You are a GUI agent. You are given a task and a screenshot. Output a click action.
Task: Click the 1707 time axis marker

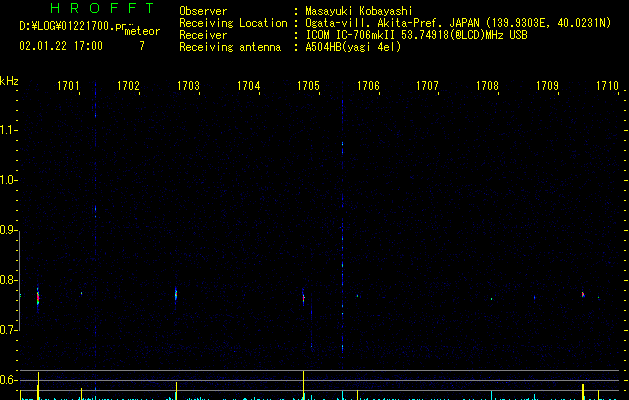point(427,86)
